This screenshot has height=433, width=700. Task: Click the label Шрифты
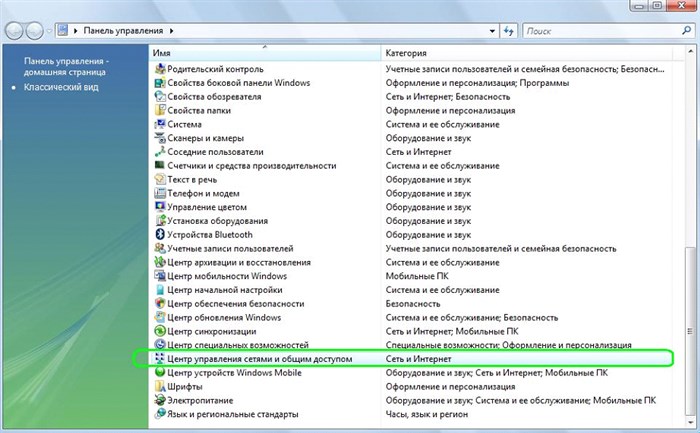tap(185, 386)
